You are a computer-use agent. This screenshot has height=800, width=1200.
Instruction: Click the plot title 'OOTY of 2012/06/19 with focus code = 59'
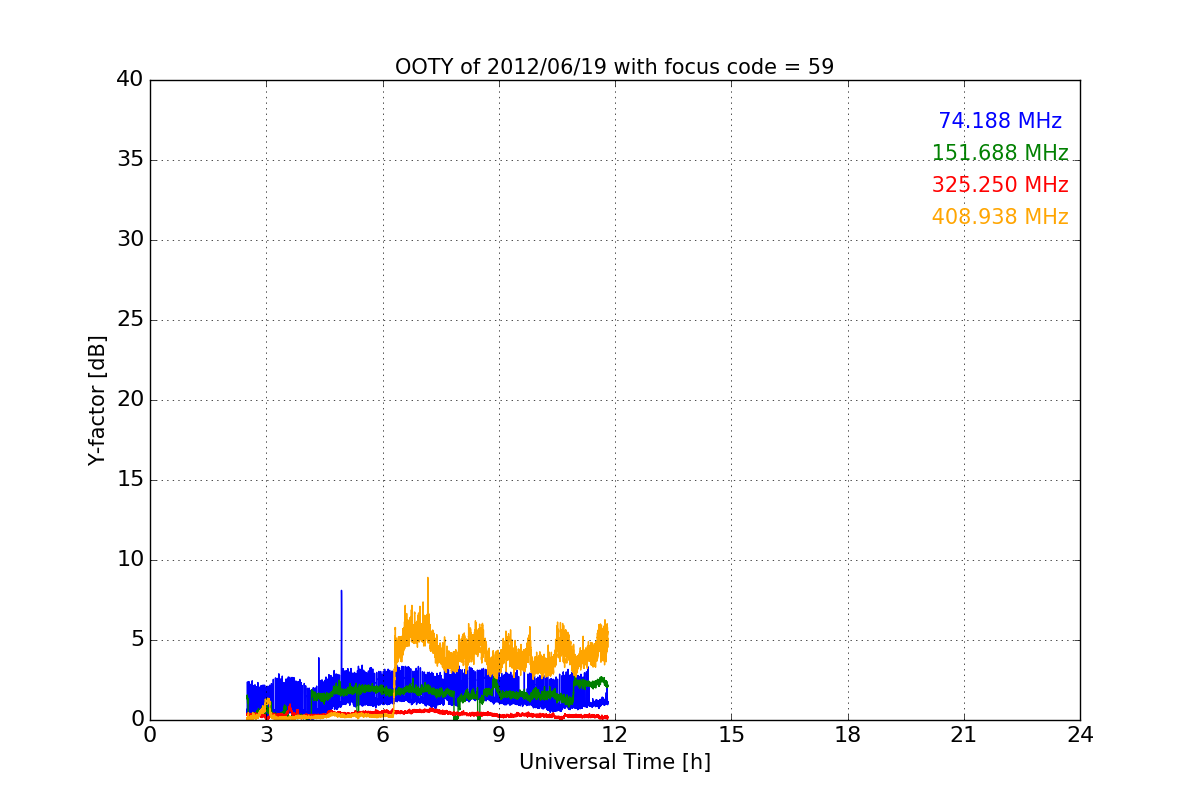(614, 67)
